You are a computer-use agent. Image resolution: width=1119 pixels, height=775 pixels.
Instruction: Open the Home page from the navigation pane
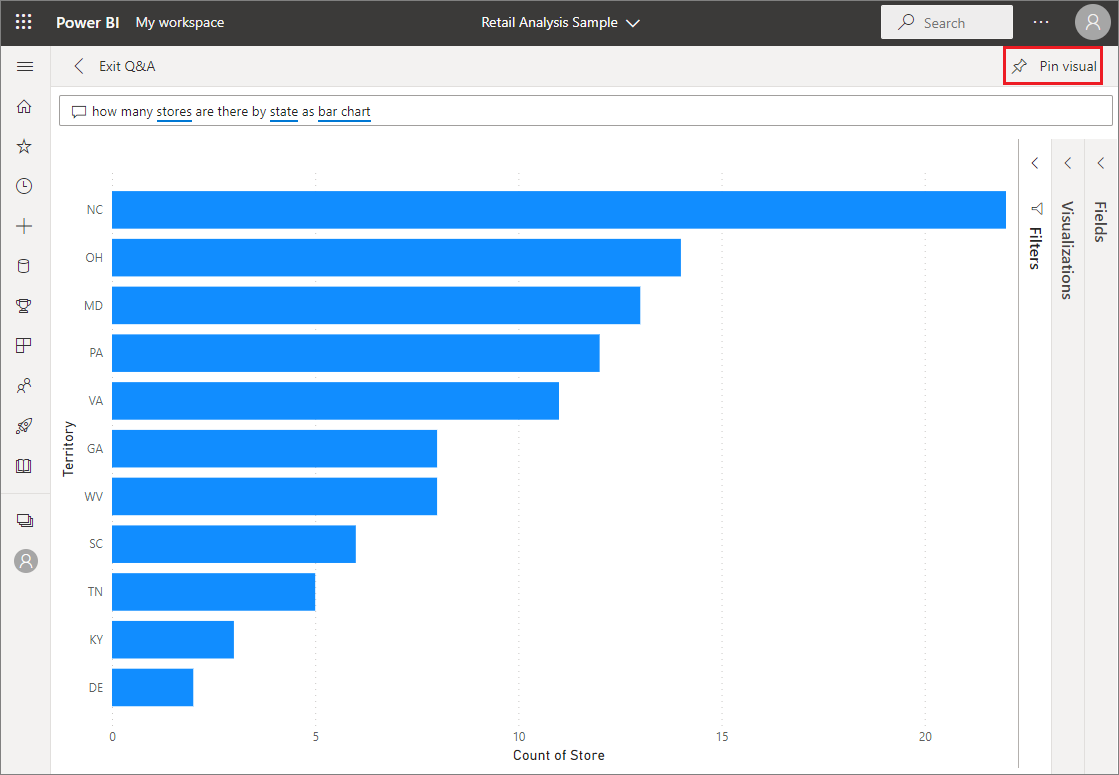click(x=25, y=105)
